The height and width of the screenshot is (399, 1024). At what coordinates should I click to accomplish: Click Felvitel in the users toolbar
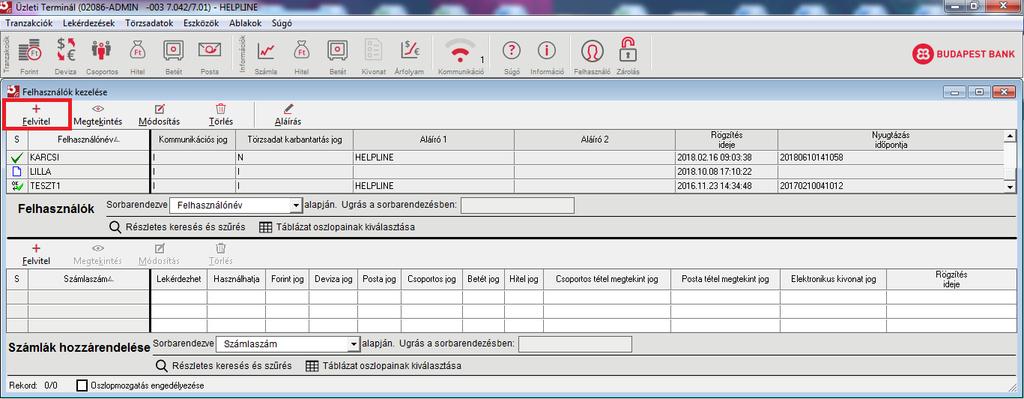[x=36, y=114]
